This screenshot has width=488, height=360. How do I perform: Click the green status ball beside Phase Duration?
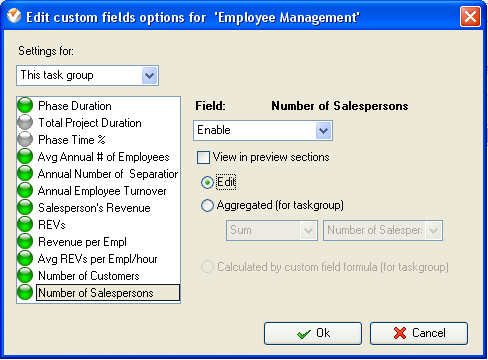(25, 105)
